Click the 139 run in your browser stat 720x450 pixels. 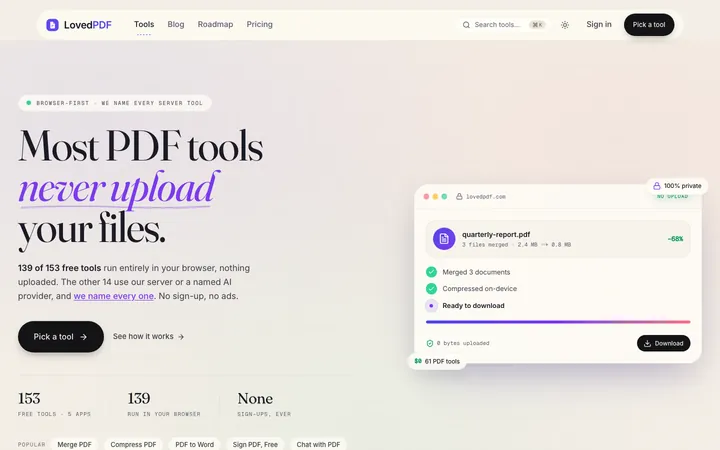[x=164, y=404]
